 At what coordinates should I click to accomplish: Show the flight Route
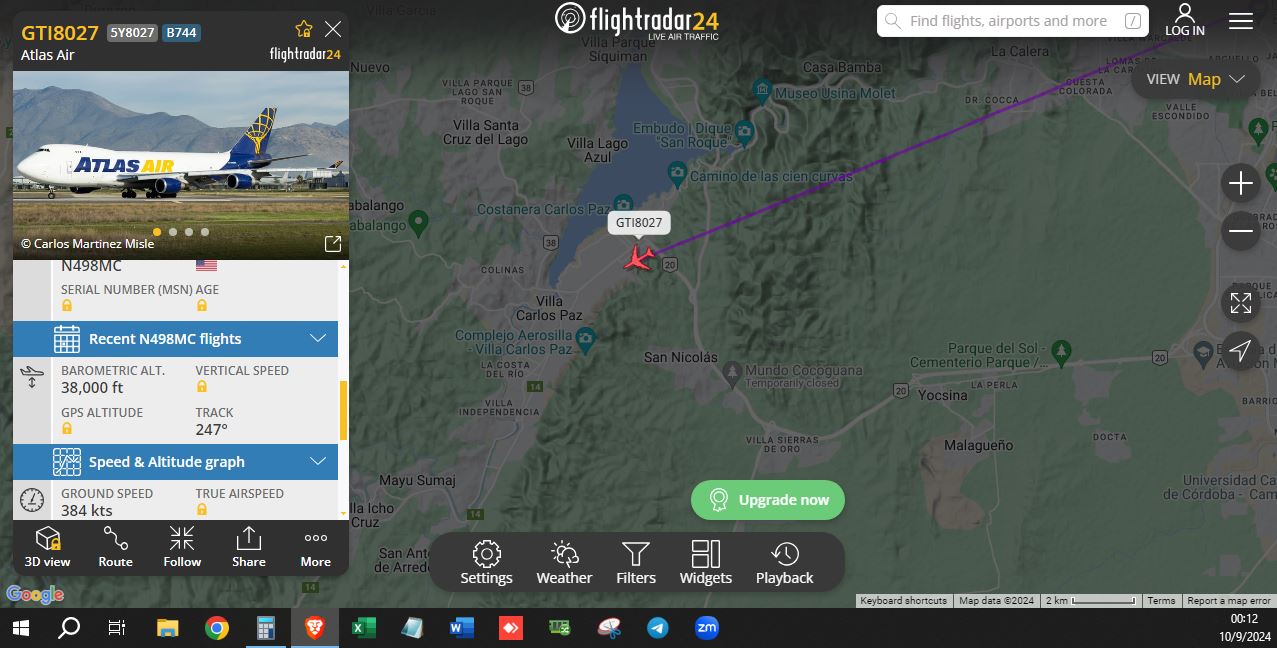point(115,546)
